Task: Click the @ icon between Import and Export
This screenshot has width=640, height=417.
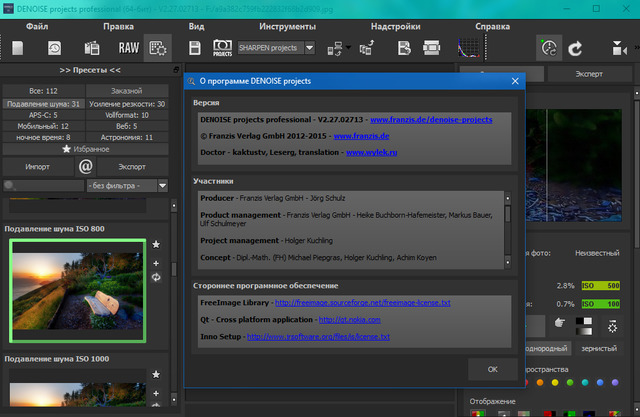Action: click(86, 166)
